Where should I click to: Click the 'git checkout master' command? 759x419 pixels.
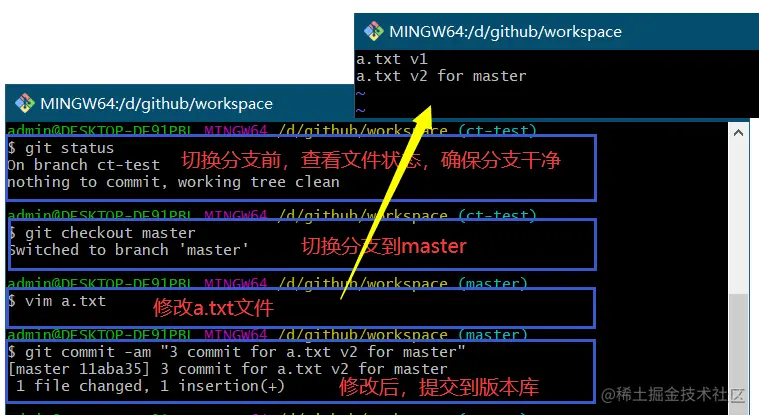click(x=103, y=233)
